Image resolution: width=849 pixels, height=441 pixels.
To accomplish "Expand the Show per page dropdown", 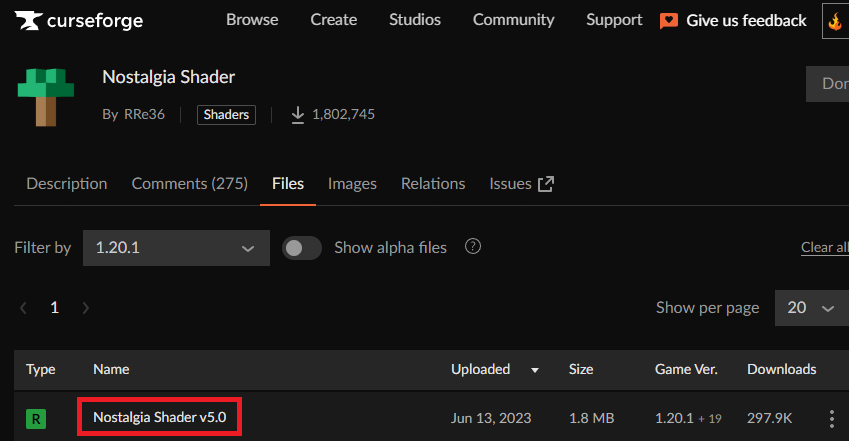I will click(x=811, y=308).
